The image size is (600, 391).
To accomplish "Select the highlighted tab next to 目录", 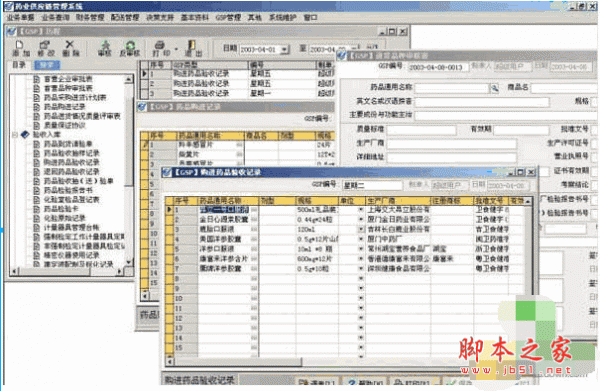I will point(47,65).
